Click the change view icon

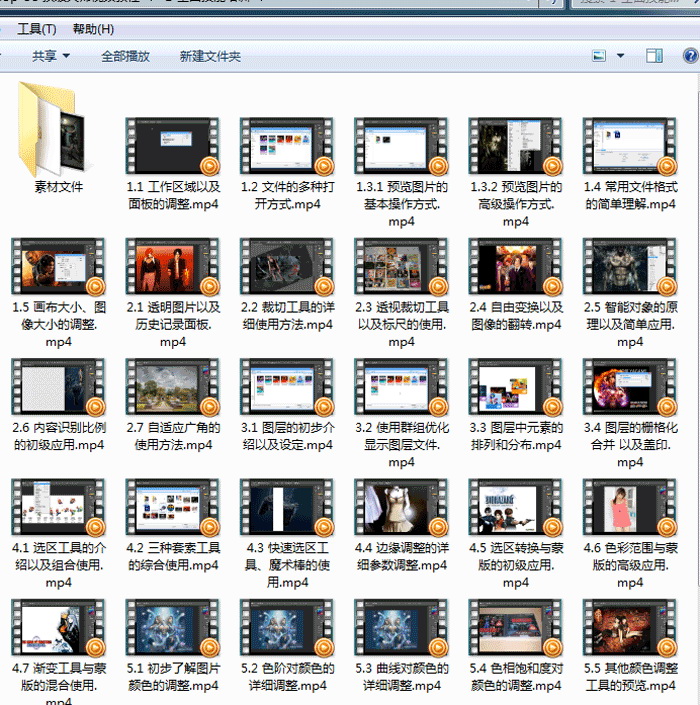coord(599,56)
